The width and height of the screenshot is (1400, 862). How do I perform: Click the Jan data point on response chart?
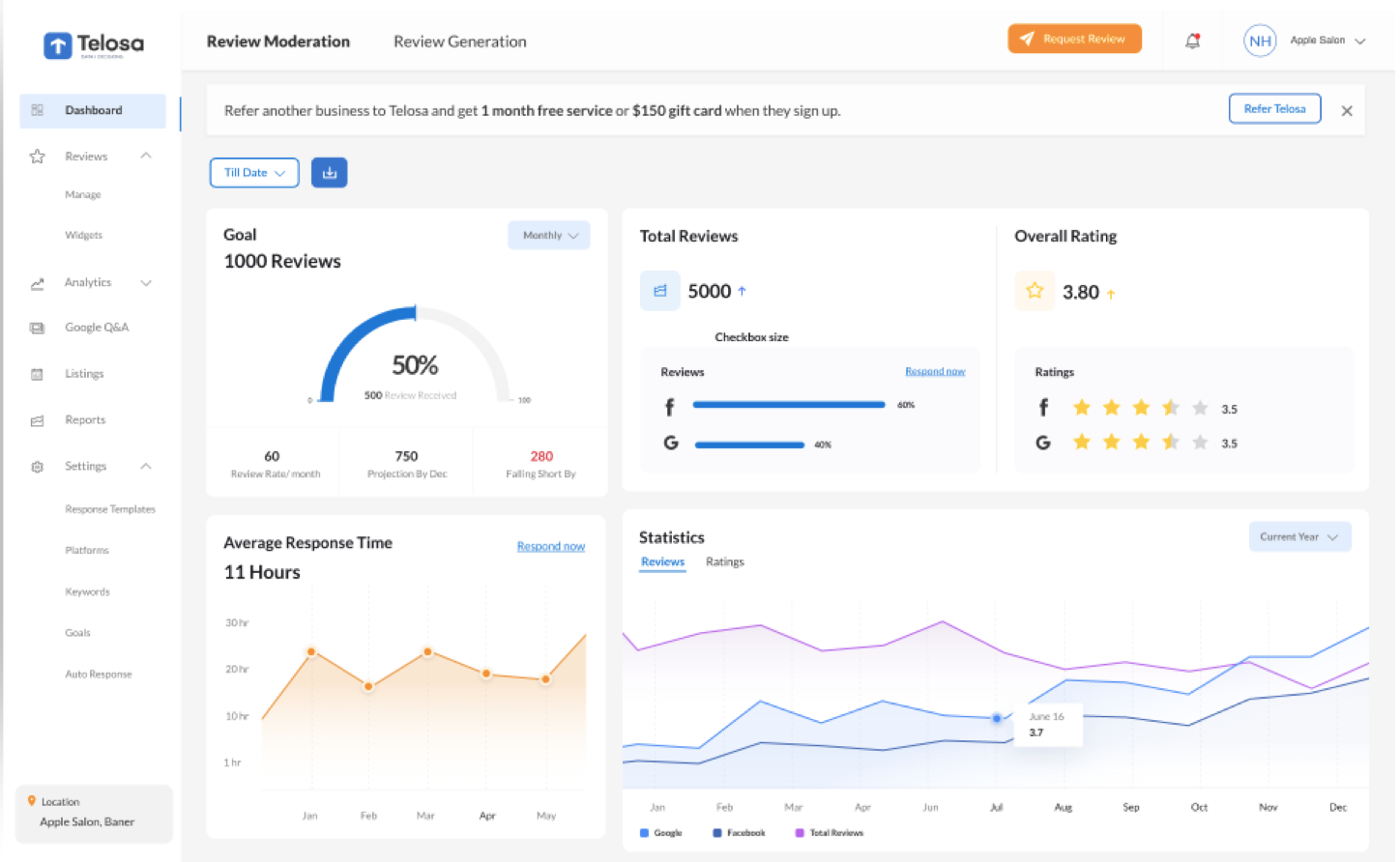(310, 652)
